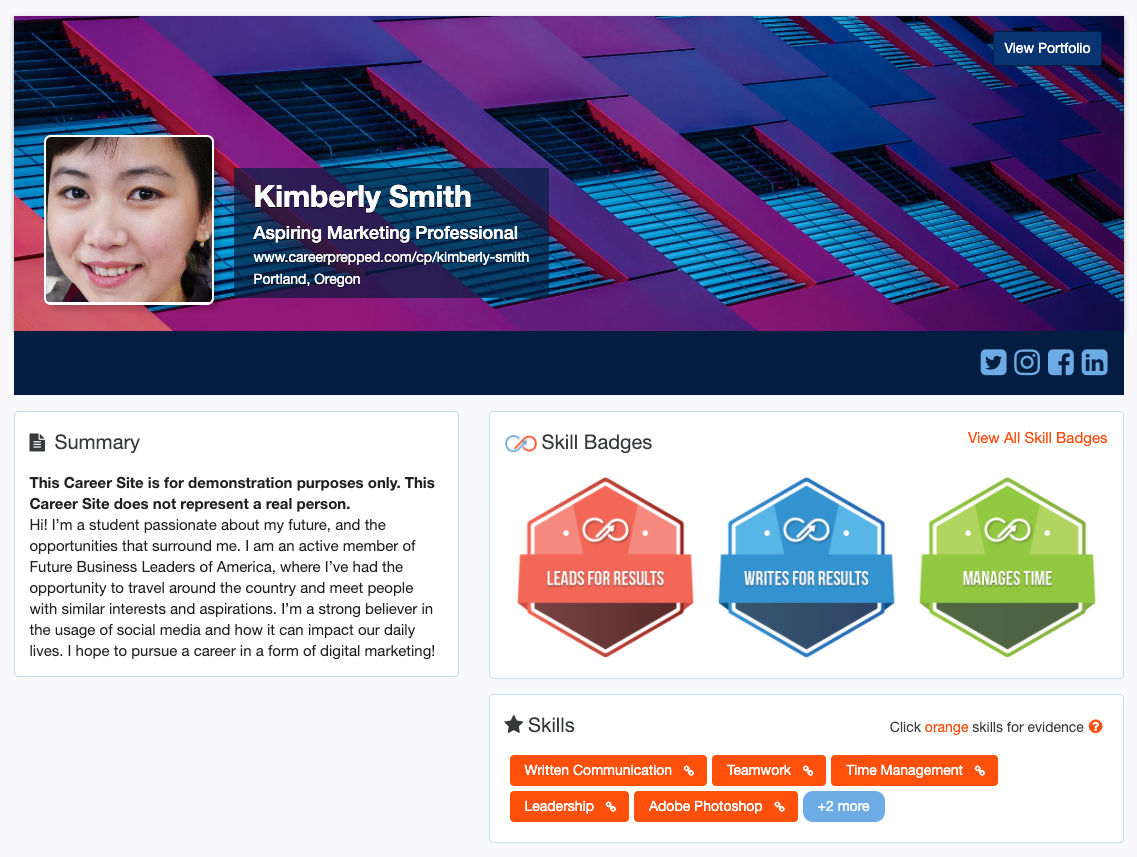Select the Leads for Results badge
The height and width of the screenshot is (857, 1137).
(605, 567)
